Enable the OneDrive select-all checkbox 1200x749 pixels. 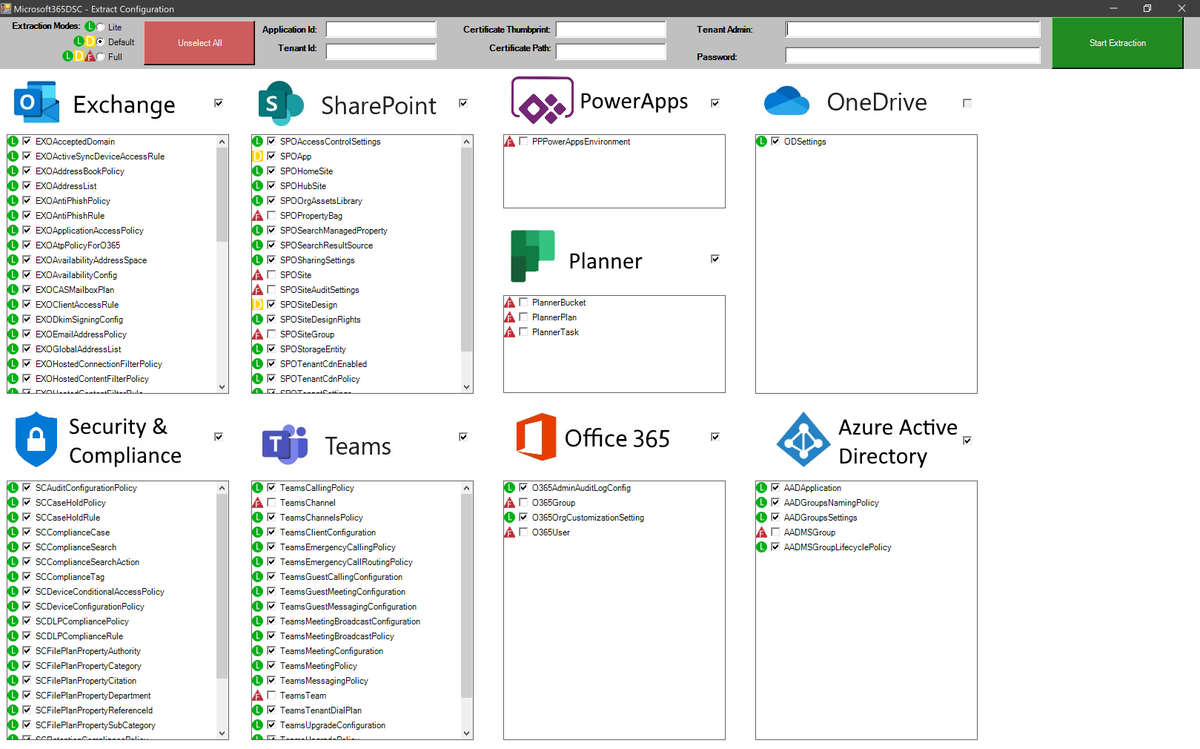967,103
